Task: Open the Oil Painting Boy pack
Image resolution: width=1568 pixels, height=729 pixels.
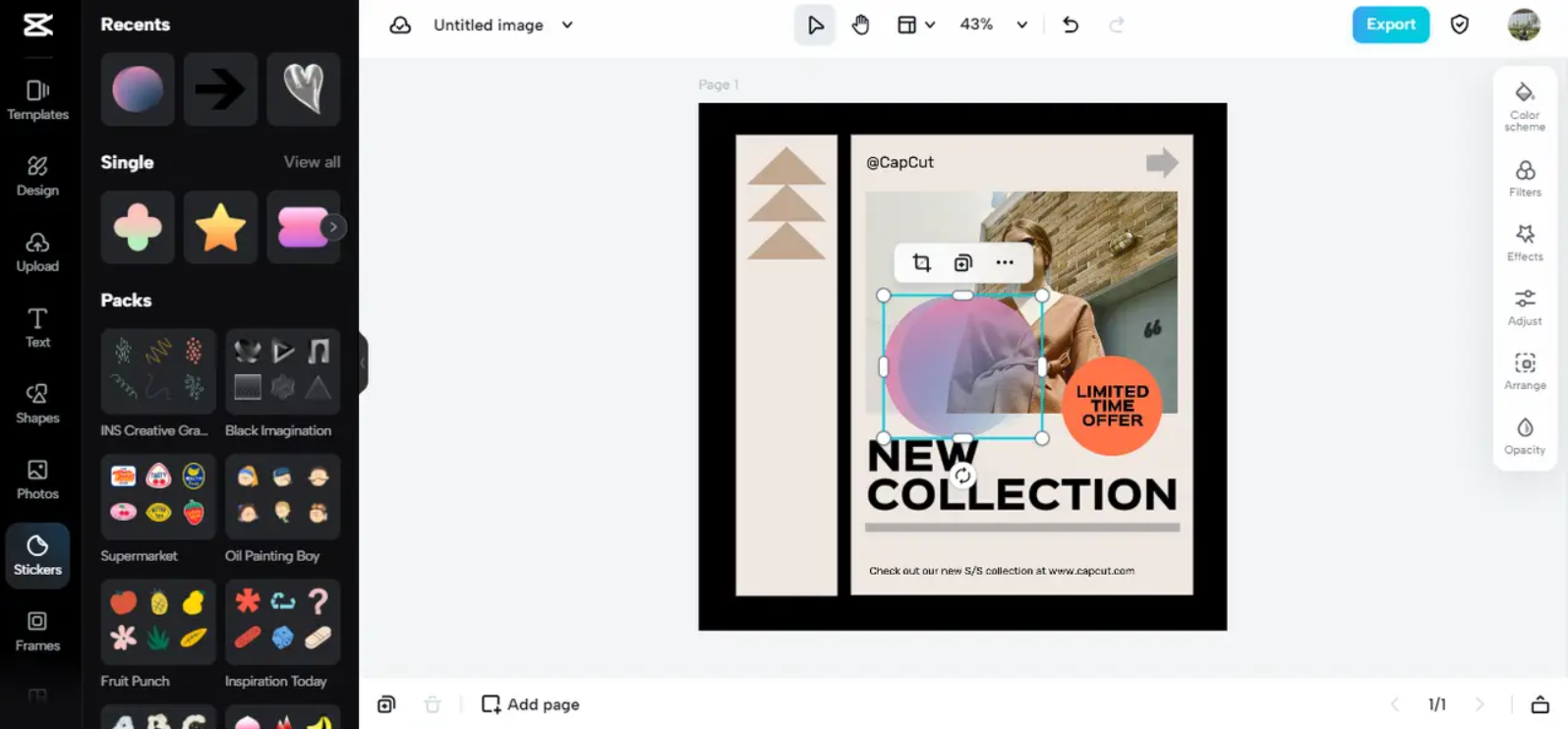Action: [x=282, y=497]
